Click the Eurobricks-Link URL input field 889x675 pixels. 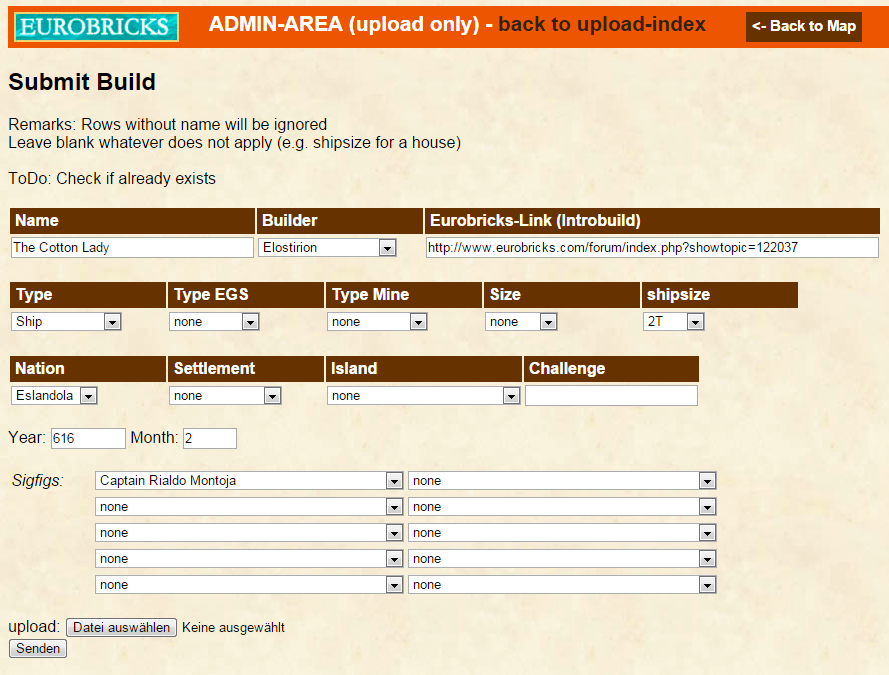[651, 247]
